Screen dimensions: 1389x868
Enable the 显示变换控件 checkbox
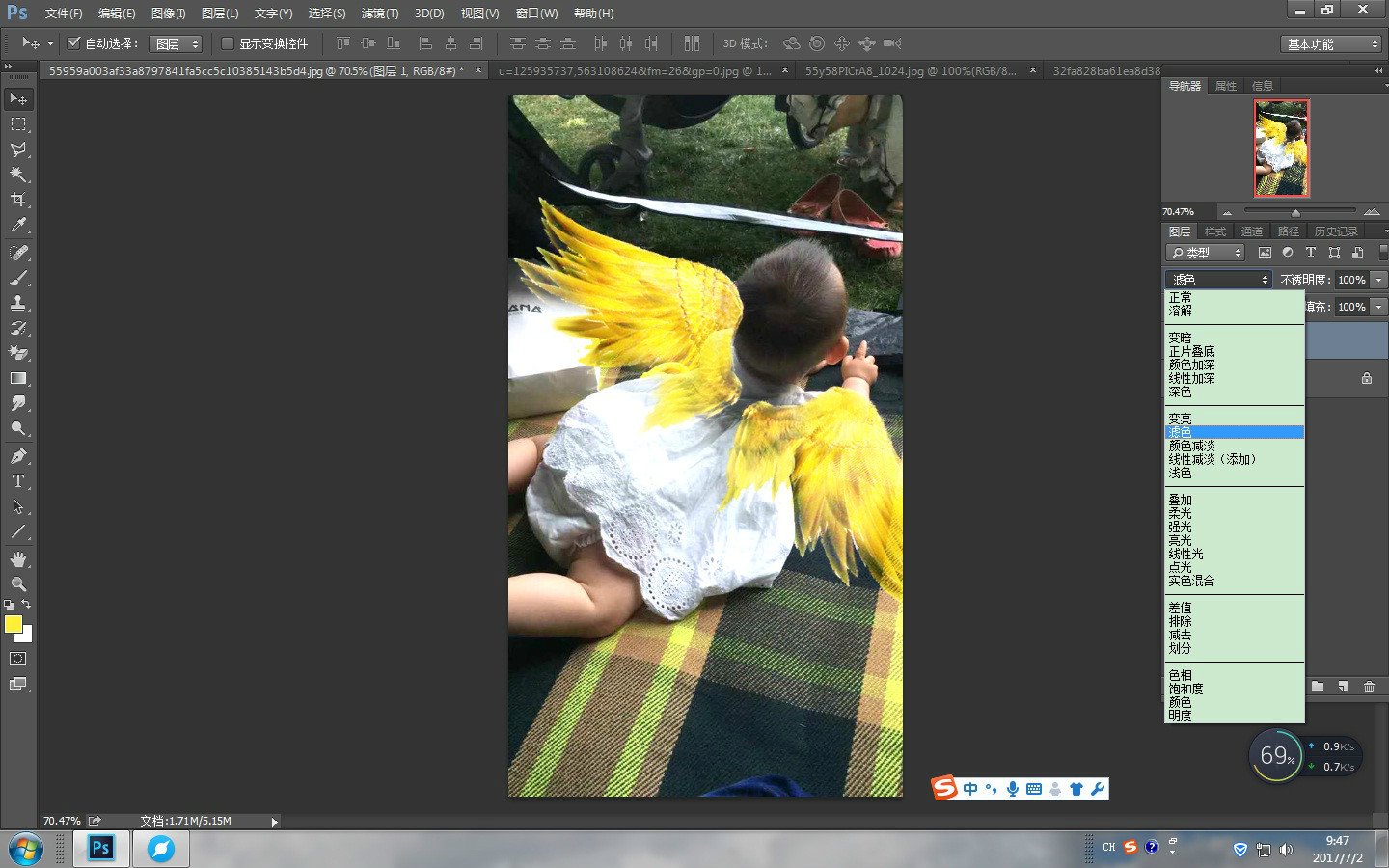[228, 43]
